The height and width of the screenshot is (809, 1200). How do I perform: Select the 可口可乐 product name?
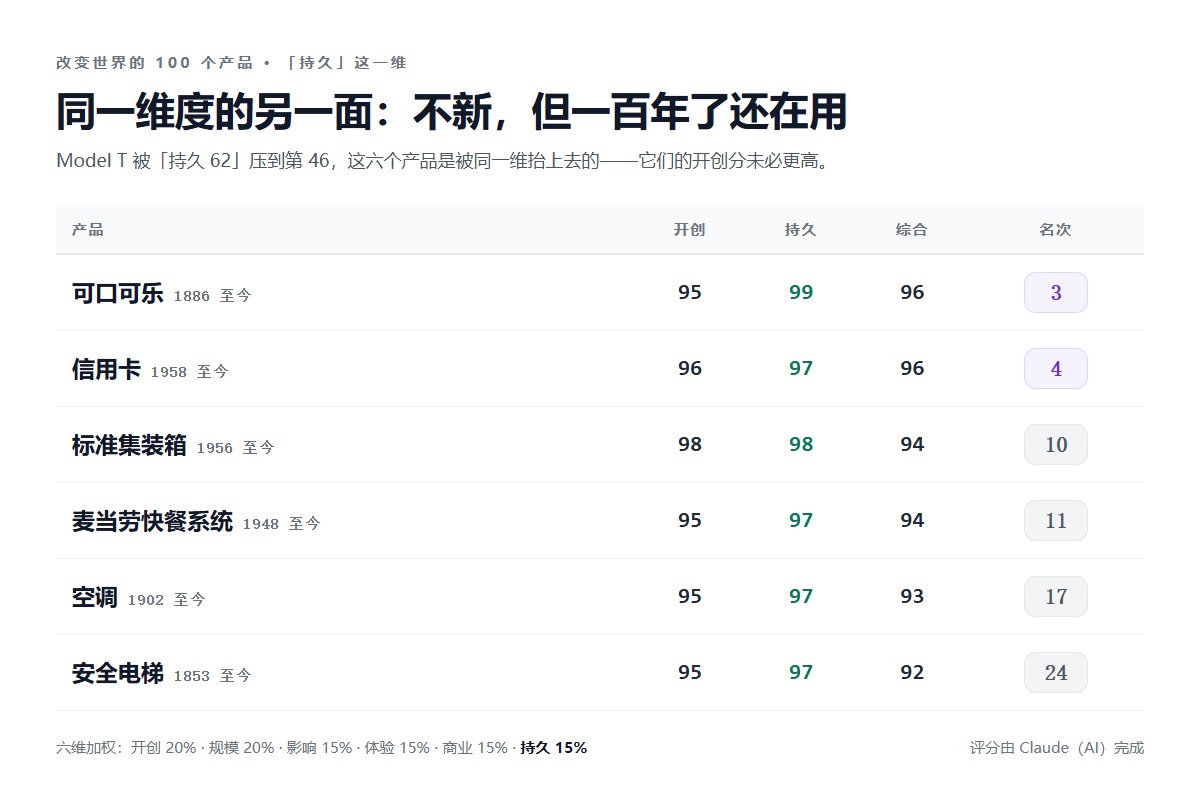click(x=118, y=294)
